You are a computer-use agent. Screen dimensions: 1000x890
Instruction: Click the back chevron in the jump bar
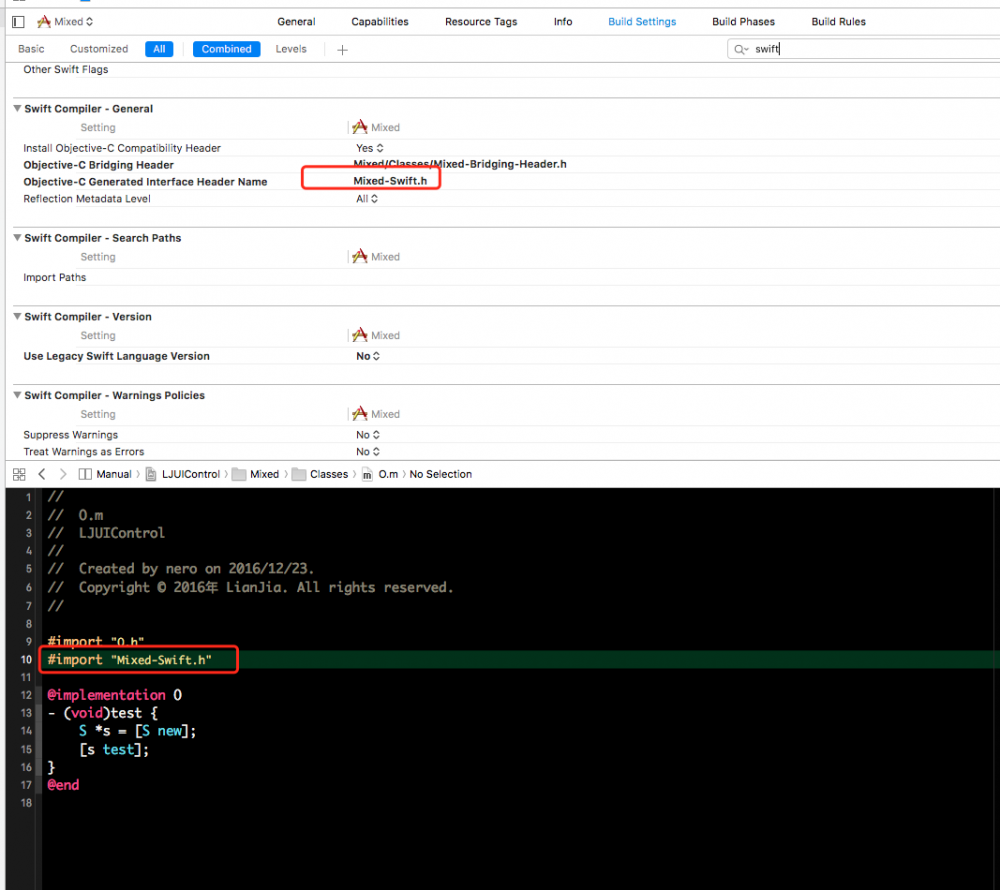[41, 474]
